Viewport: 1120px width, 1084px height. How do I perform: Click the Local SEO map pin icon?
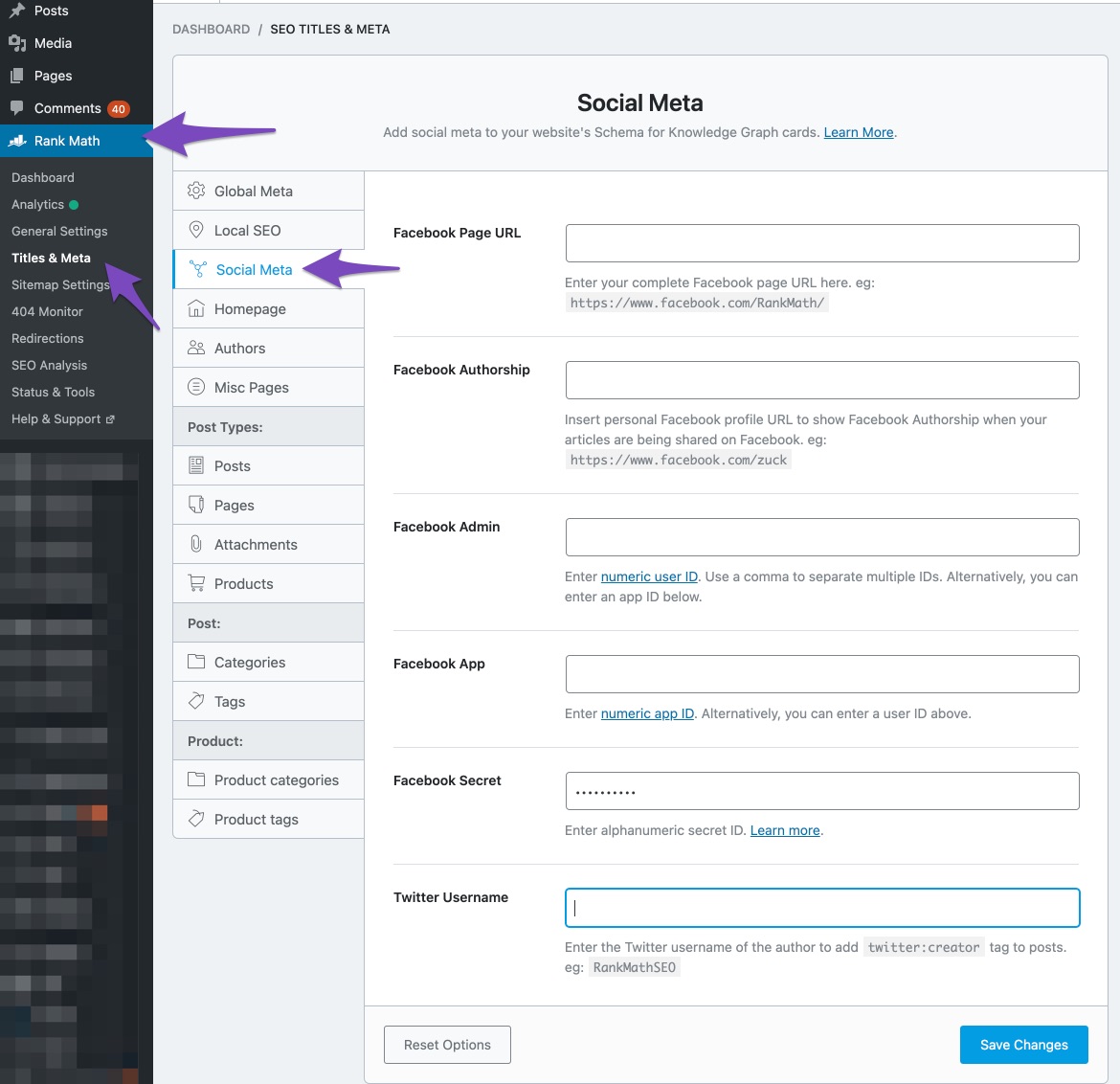click(x=195, y=230)
